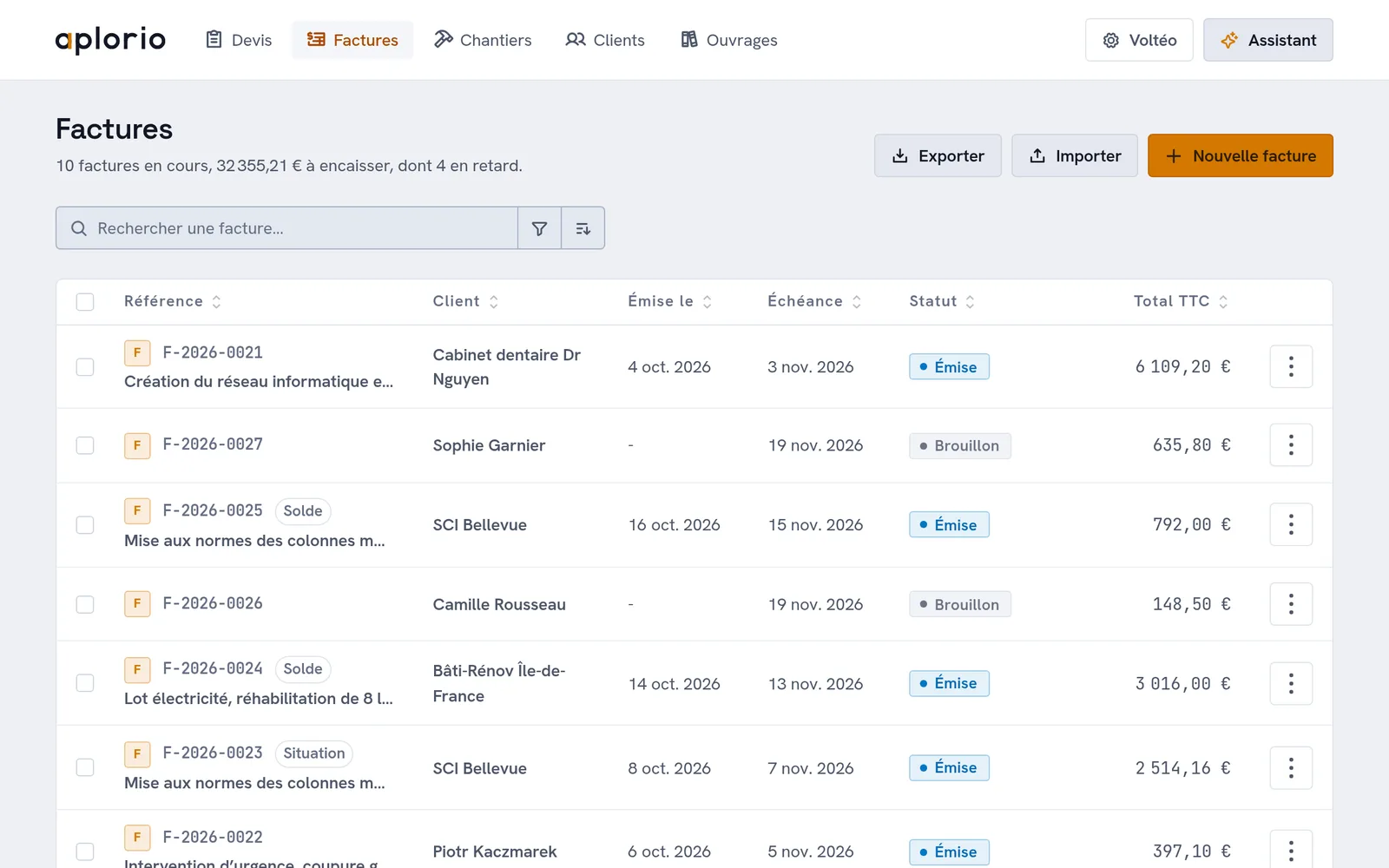This screenshot has height=868, width=1389.
Task: Select the F-2026-0024 invoice checkbox
Action: [x=85, y=683]
